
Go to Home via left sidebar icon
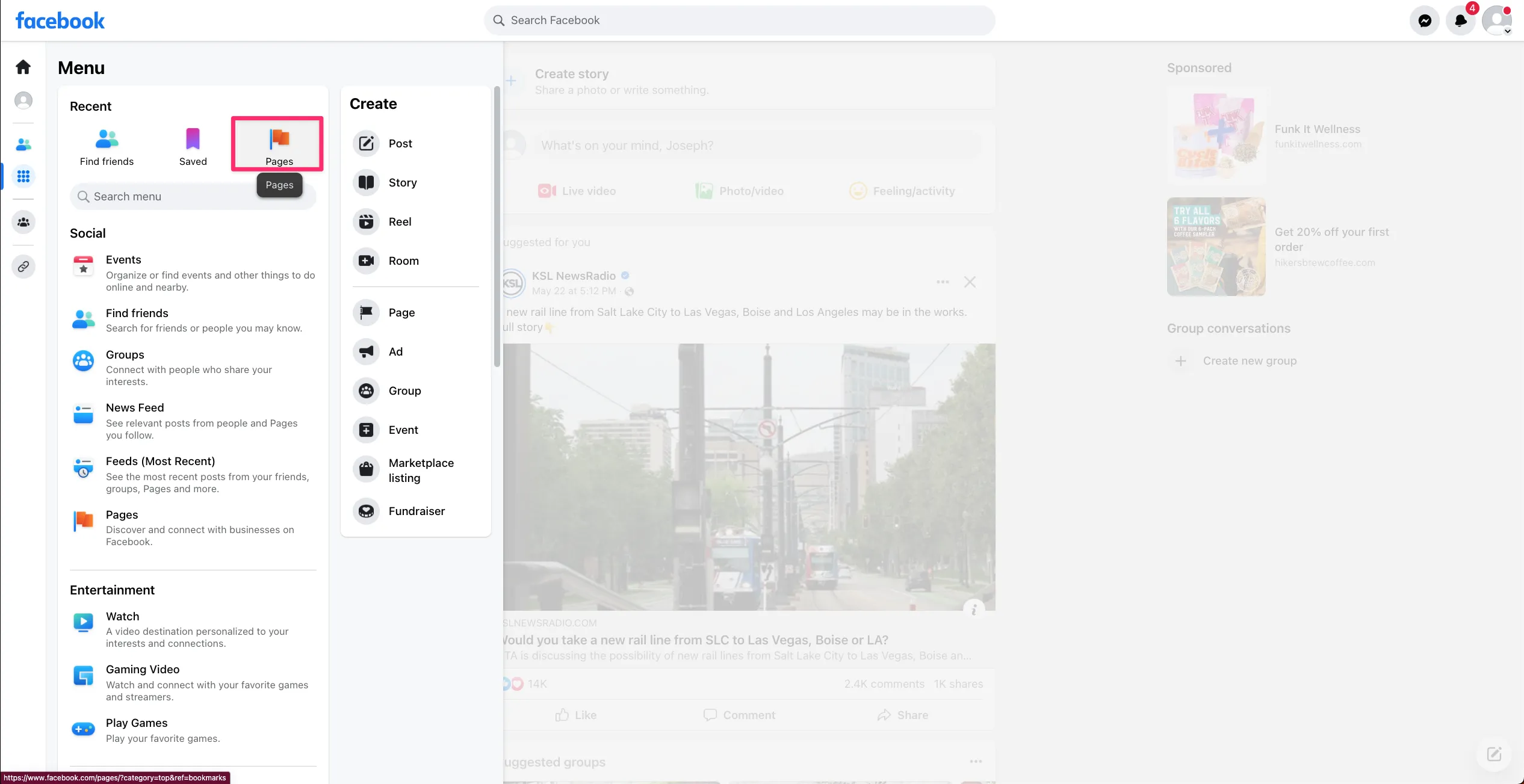(x=23, y=67)
